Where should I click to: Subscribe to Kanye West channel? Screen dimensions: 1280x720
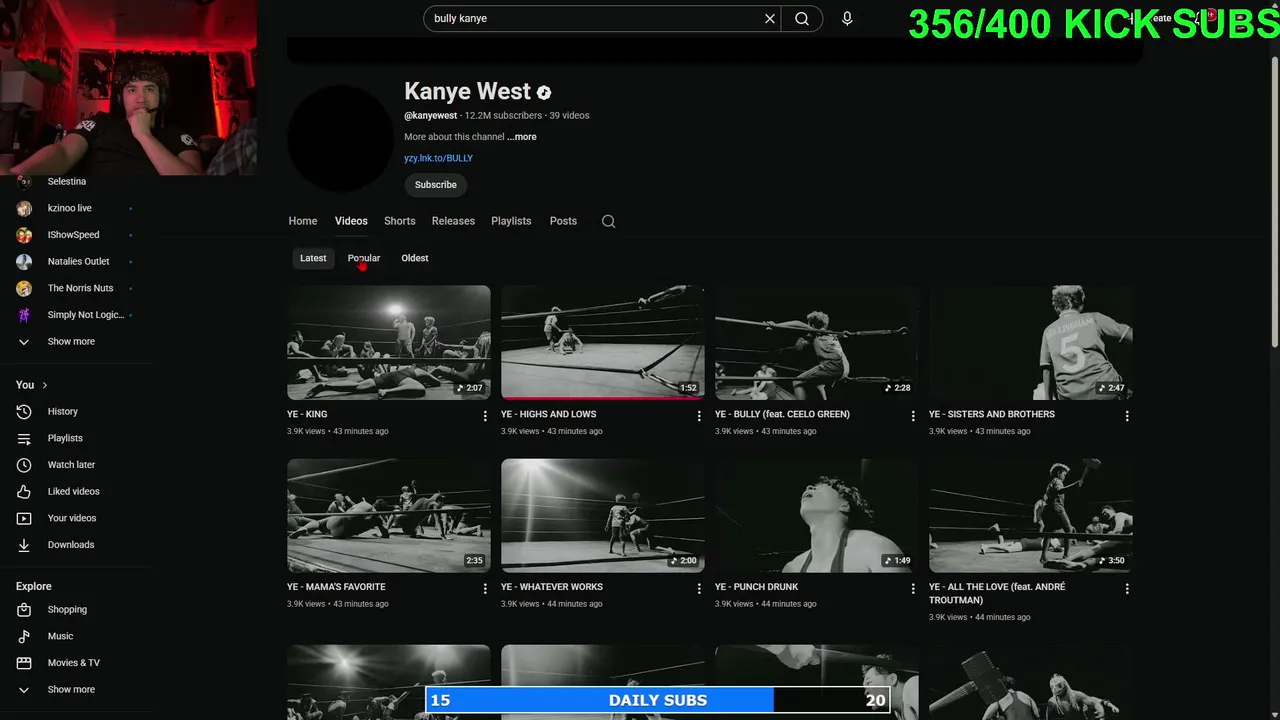[x=436, y=185]
